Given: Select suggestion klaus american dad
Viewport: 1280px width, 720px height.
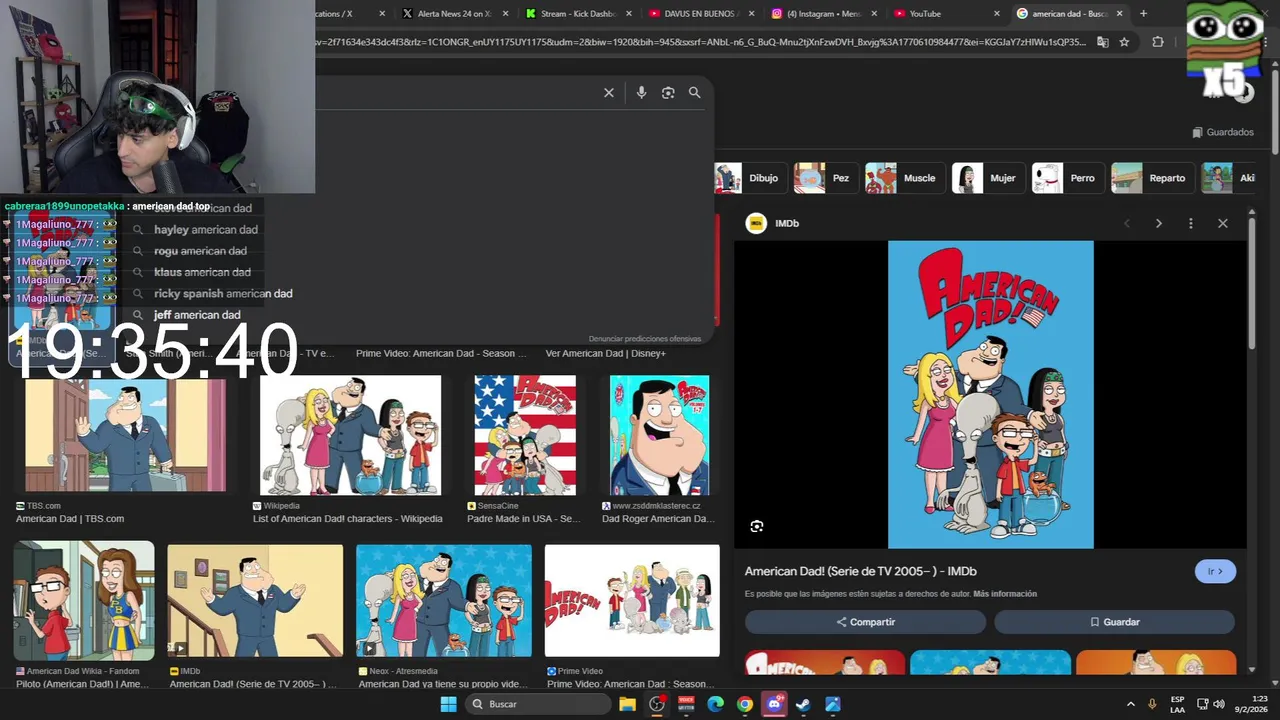Looking at the screenshot, I should [x=202, y=272].
